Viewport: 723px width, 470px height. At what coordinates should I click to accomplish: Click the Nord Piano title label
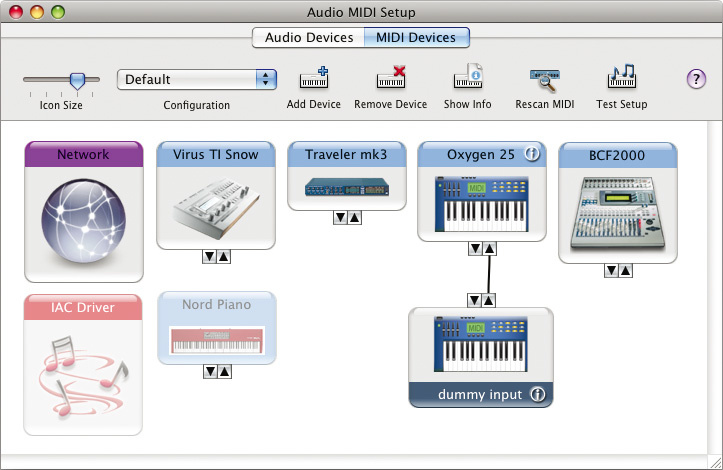pos(217,304)
